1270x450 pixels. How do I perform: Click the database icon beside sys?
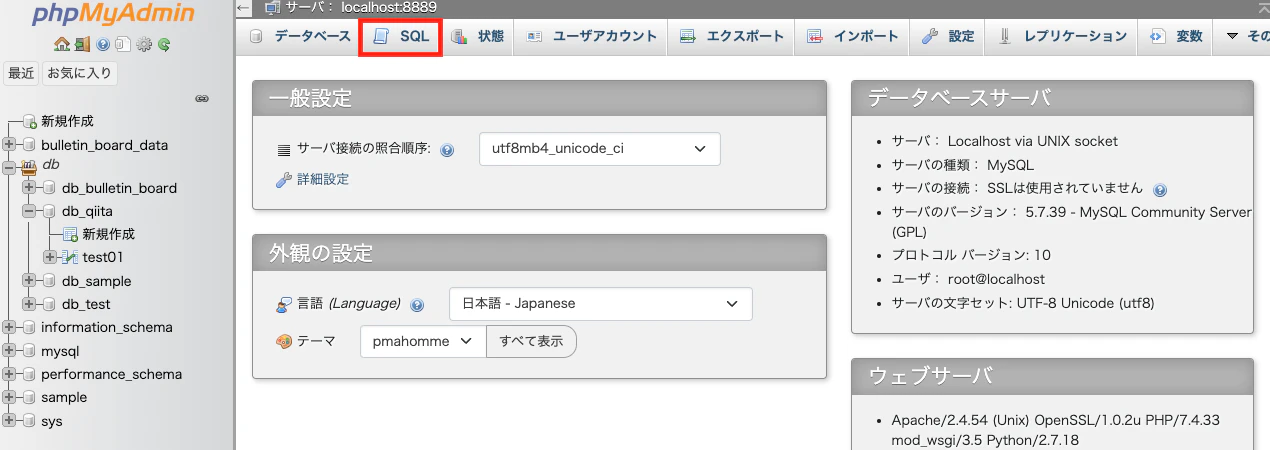[29, 421]
